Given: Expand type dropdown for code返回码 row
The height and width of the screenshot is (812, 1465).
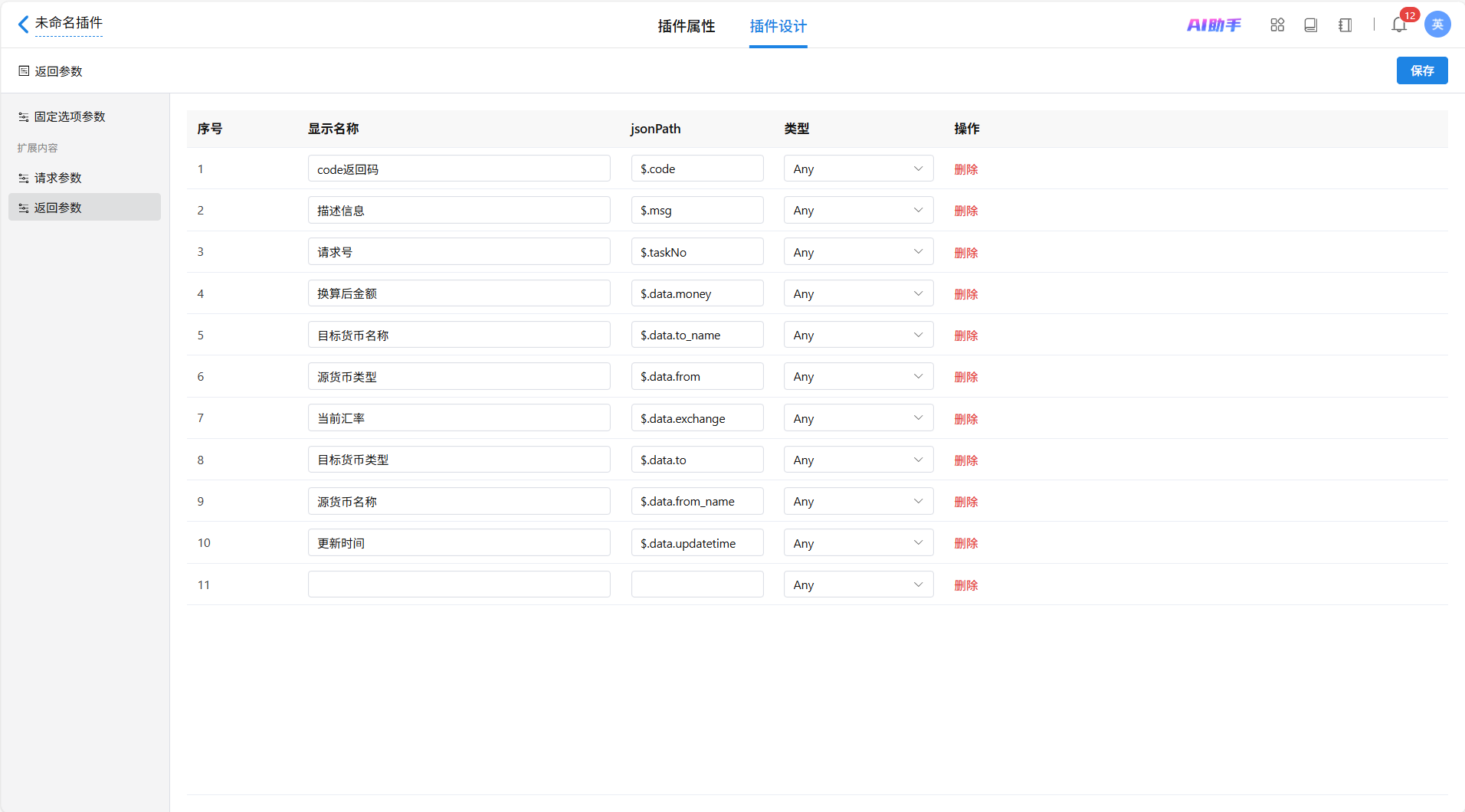Looking at the screenshot, I should pos(857,169).
